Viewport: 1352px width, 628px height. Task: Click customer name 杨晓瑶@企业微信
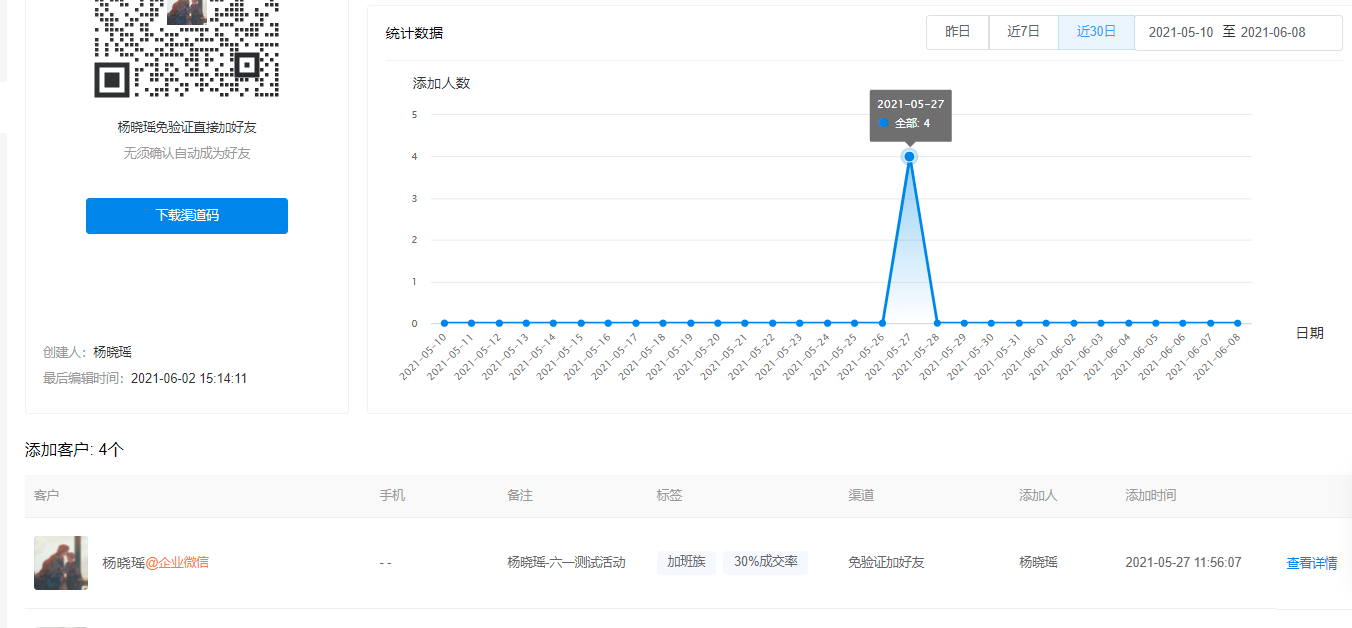pos(155,563)
